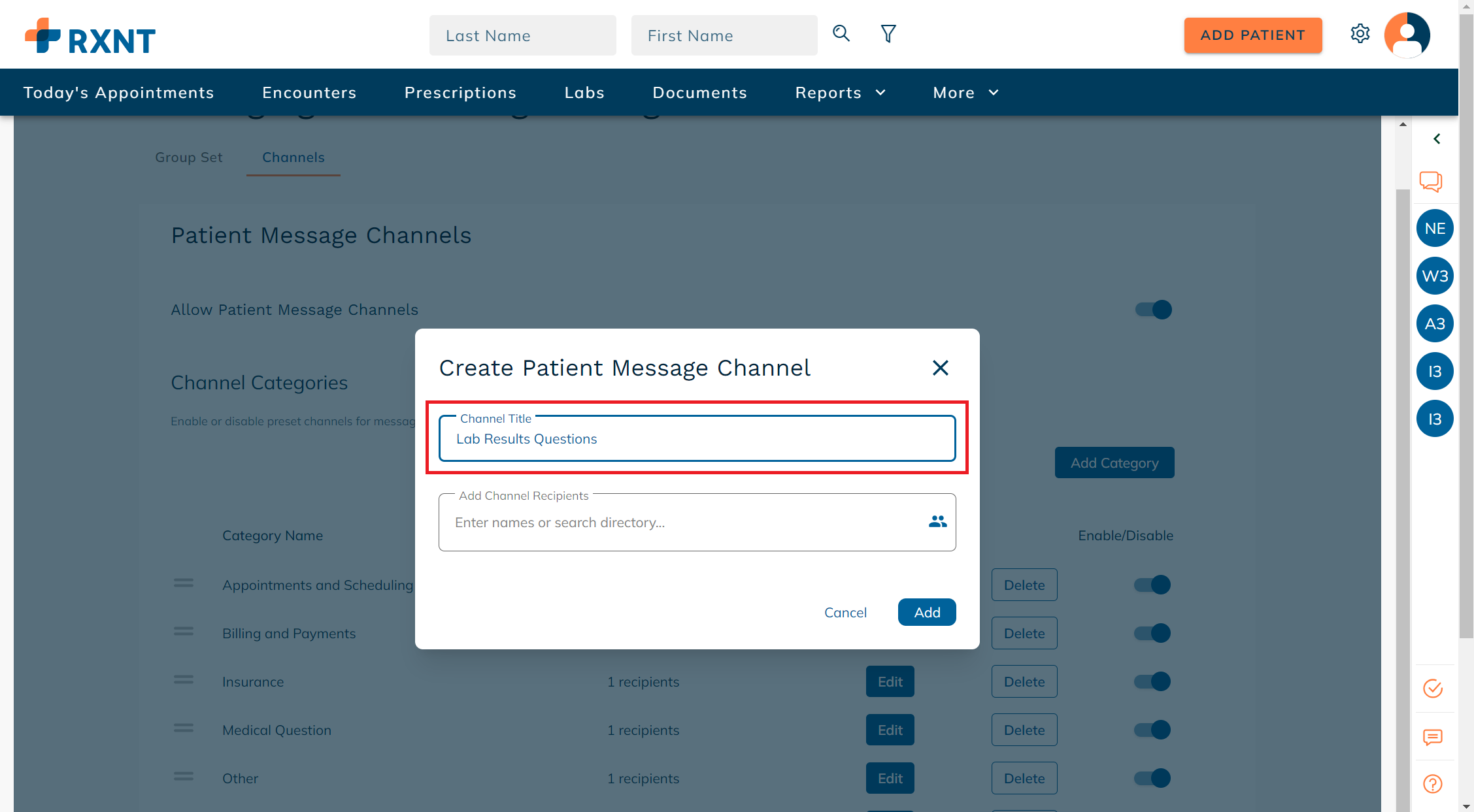The width and height of the screenshot is (1474, 812).
Task: Open the user profile avatar
Action: point(1407,35)
